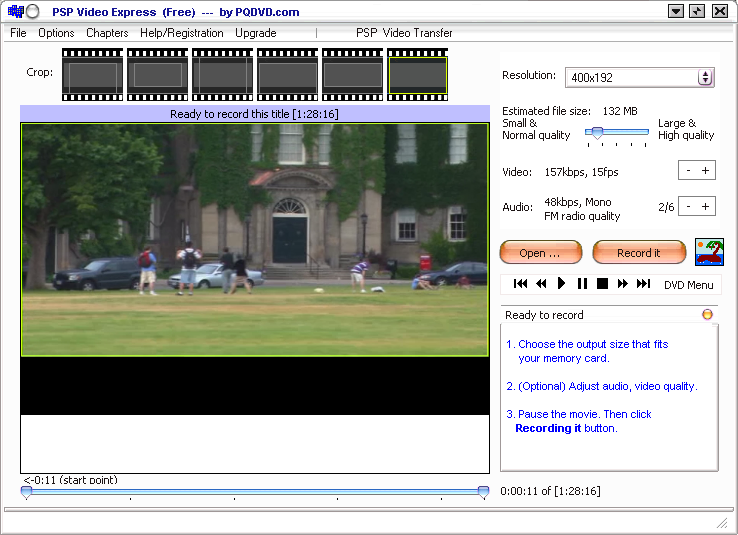Increase audio quality with plus button
The height and width of the screenshot is (535, 738).
coord(706,206)
